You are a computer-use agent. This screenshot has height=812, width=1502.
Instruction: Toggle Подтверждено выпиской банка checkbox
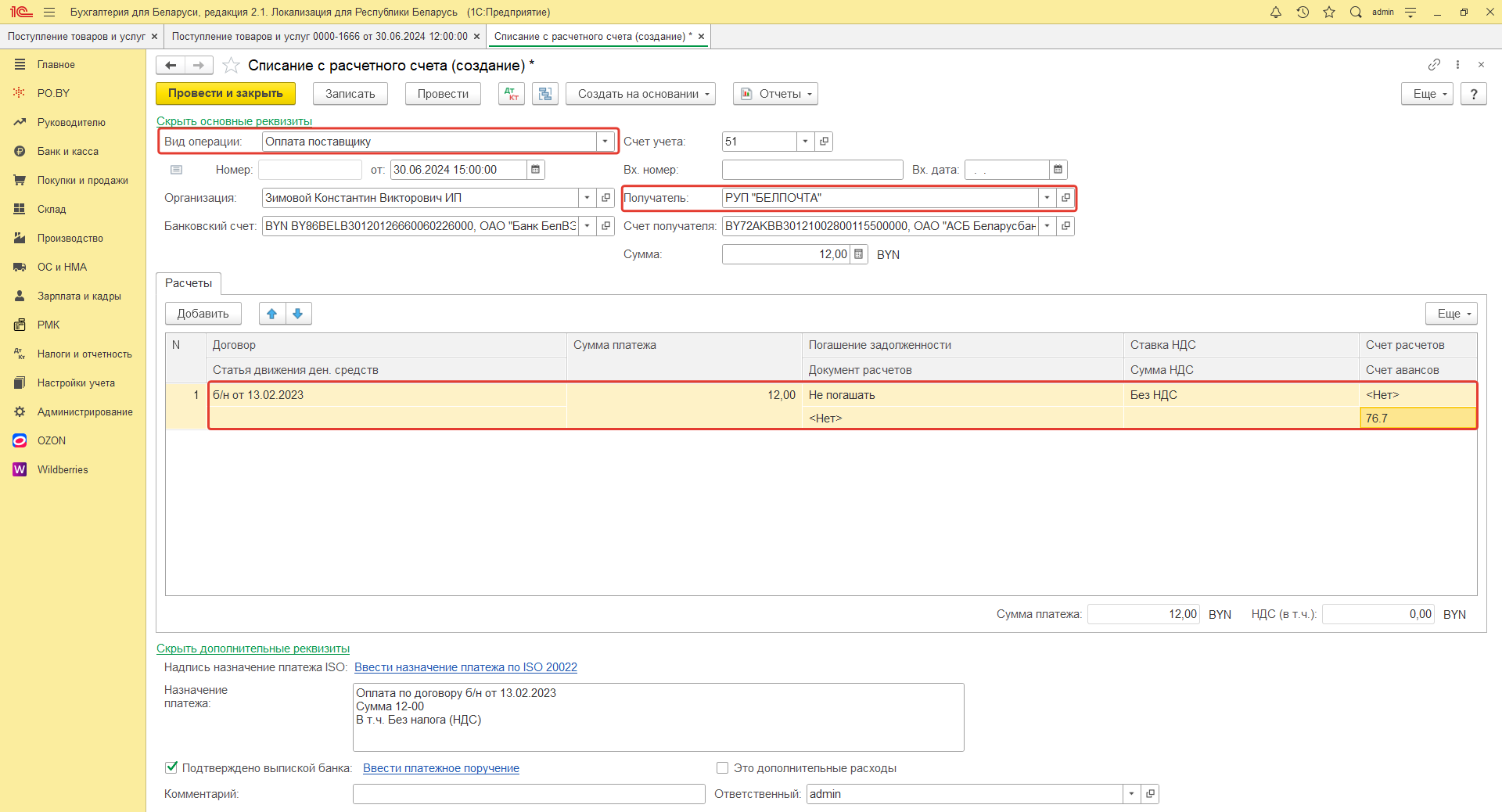click(171, 767)
